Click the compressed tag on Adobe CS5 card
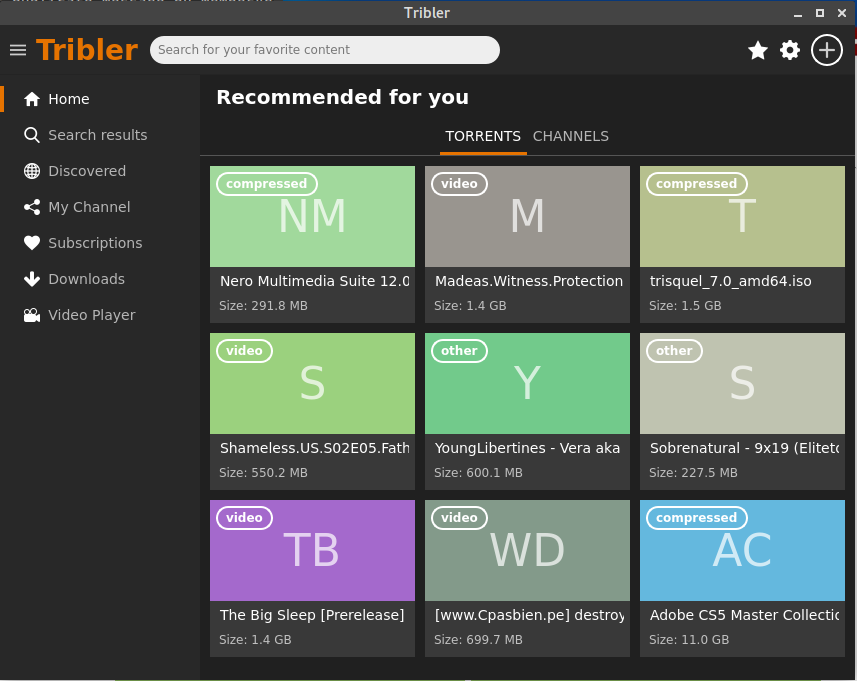The width and height of the screenshot is (857, 681). point(697,518)
